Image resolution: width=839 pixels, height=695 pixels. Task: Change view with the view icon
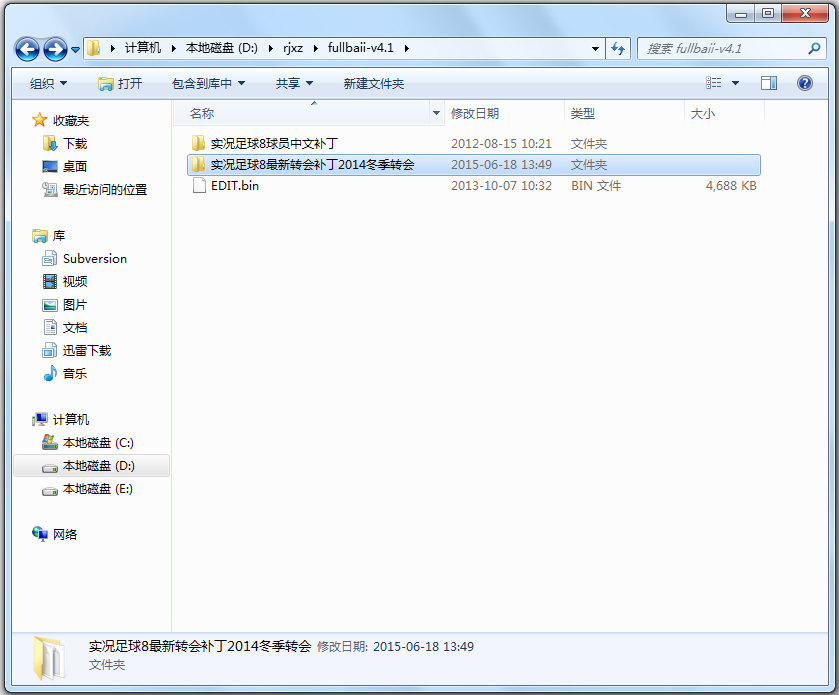[x=714, y=83]
